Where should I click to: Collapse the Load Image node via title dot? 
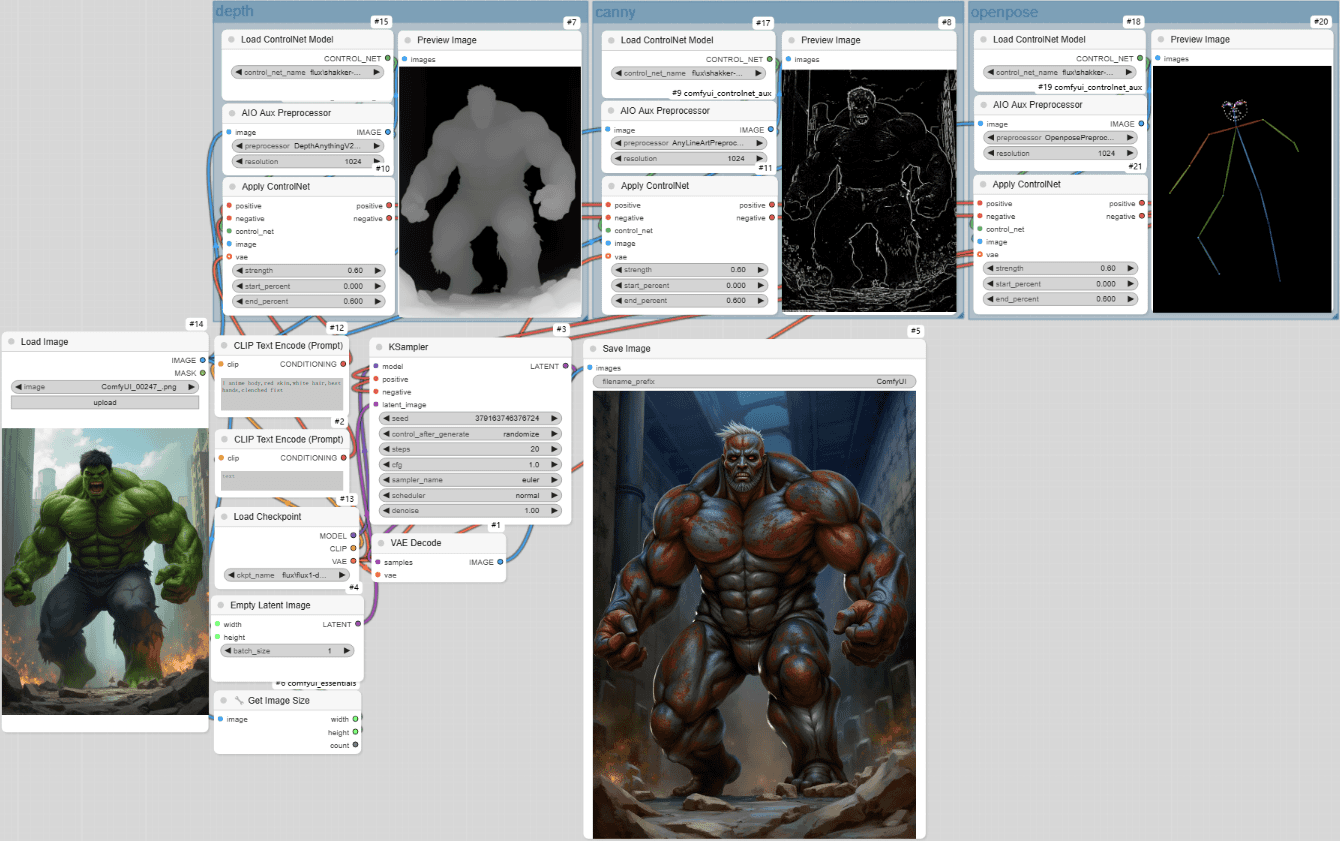(11, 342)
